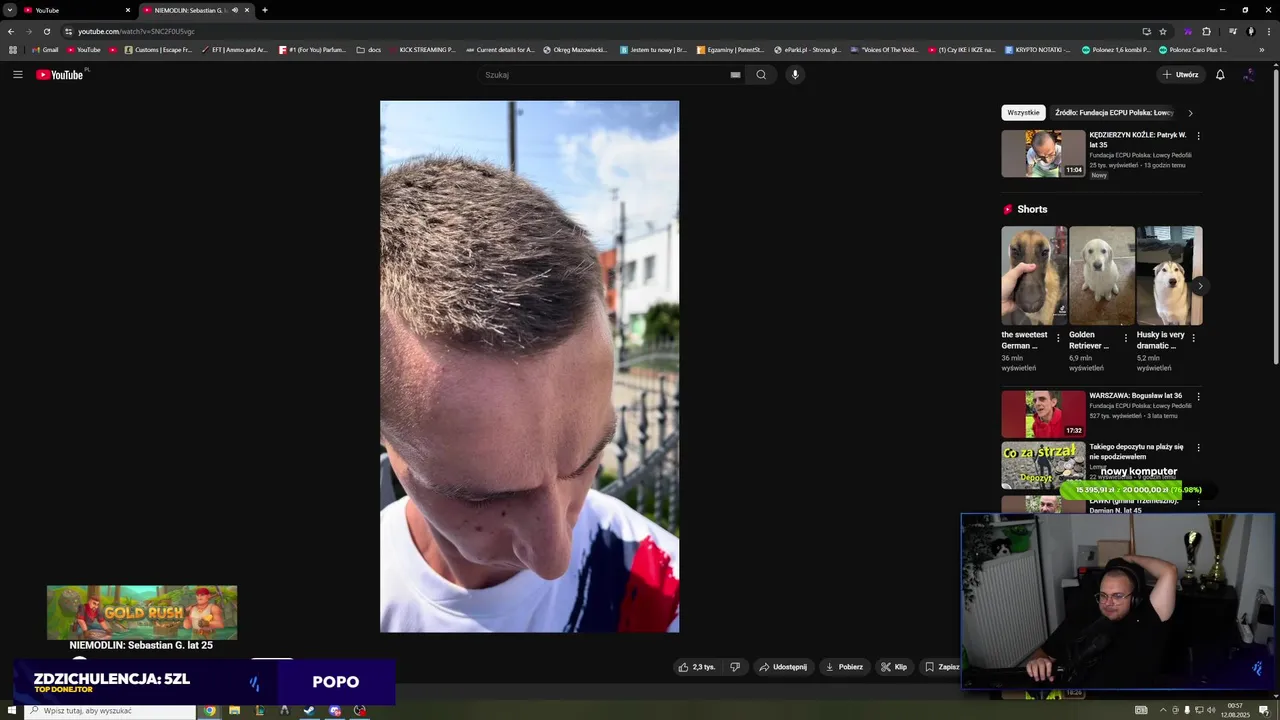Open a new browser tab
This screenshot has width=1280, height=720.
click(265, 10)
